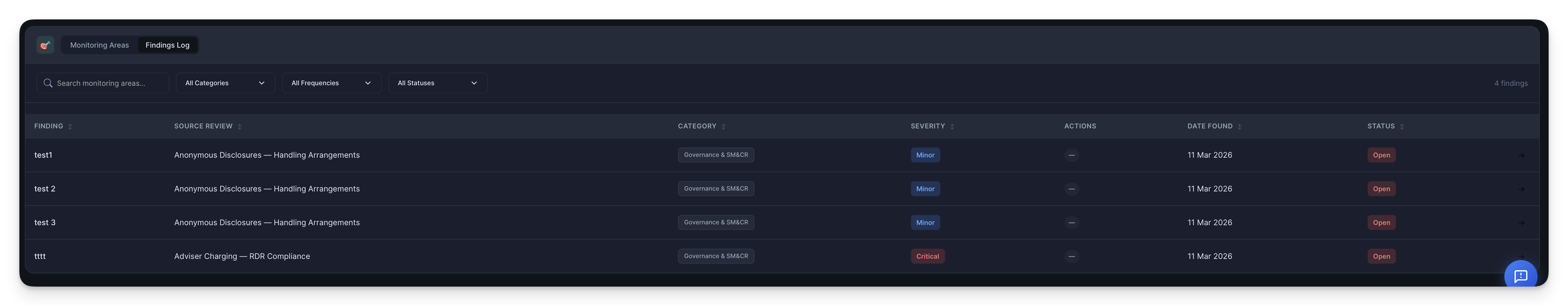Viewport: 1568px width, 306px height.
Task: Click actions dash icon in tttt row
Action: coord(1071,256)
